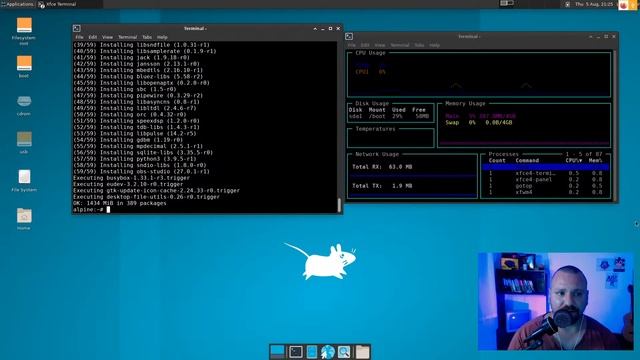Viewport: 640px width, 360px height.
Task: Select the xfce4-panel process row
Action: tap(545, 179)
